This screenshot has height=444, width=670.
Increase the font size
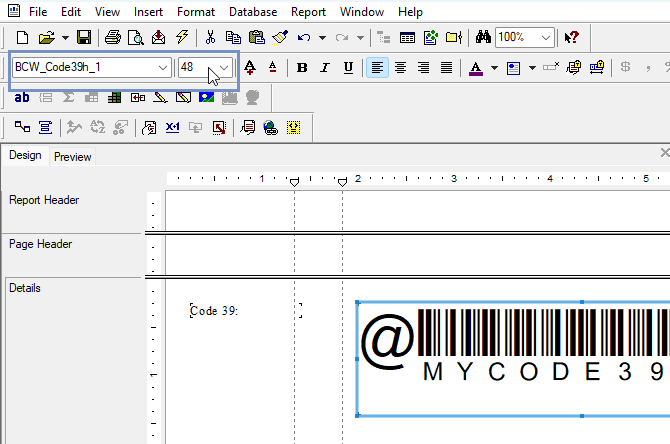tap(250, 68)
